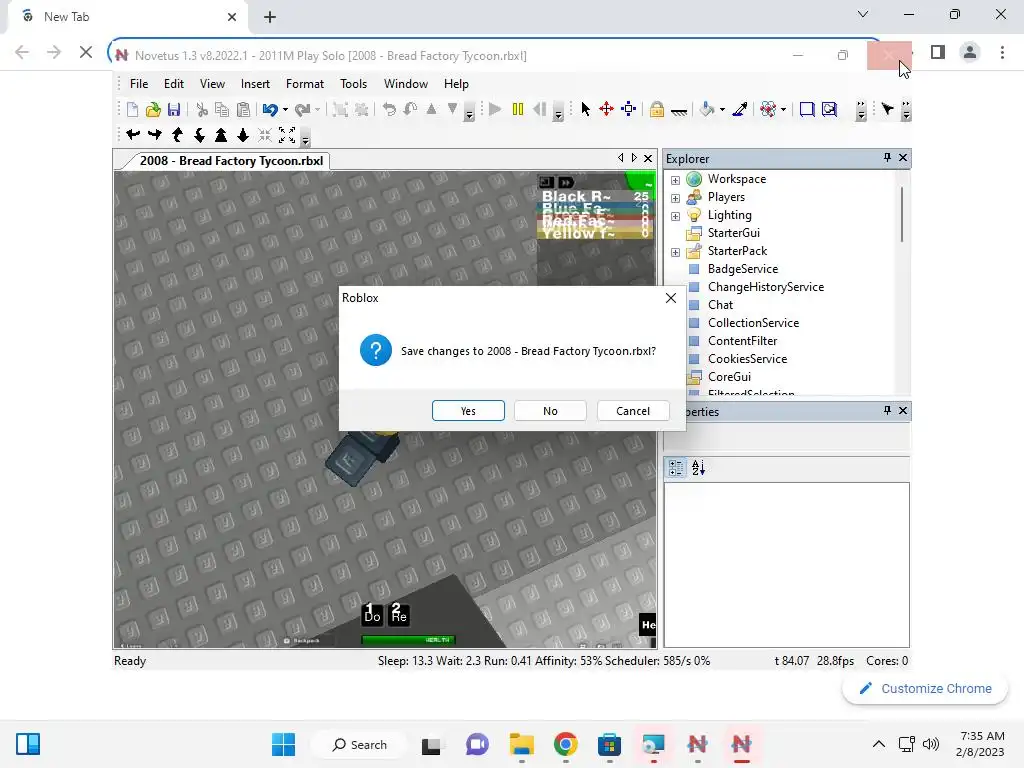Click the camera pan left arrow icon
This screenshot has height=768, width=1024.
tap(133, 135)
